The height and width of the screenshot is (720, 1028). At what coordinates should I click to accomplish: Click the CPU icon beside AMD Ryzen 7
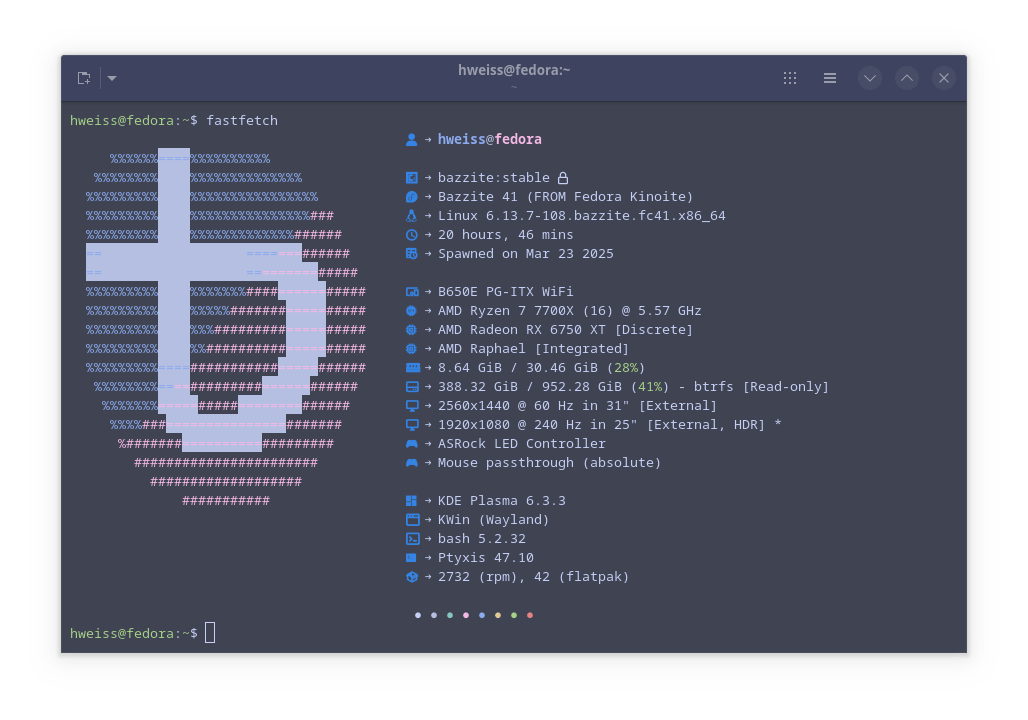412,311
